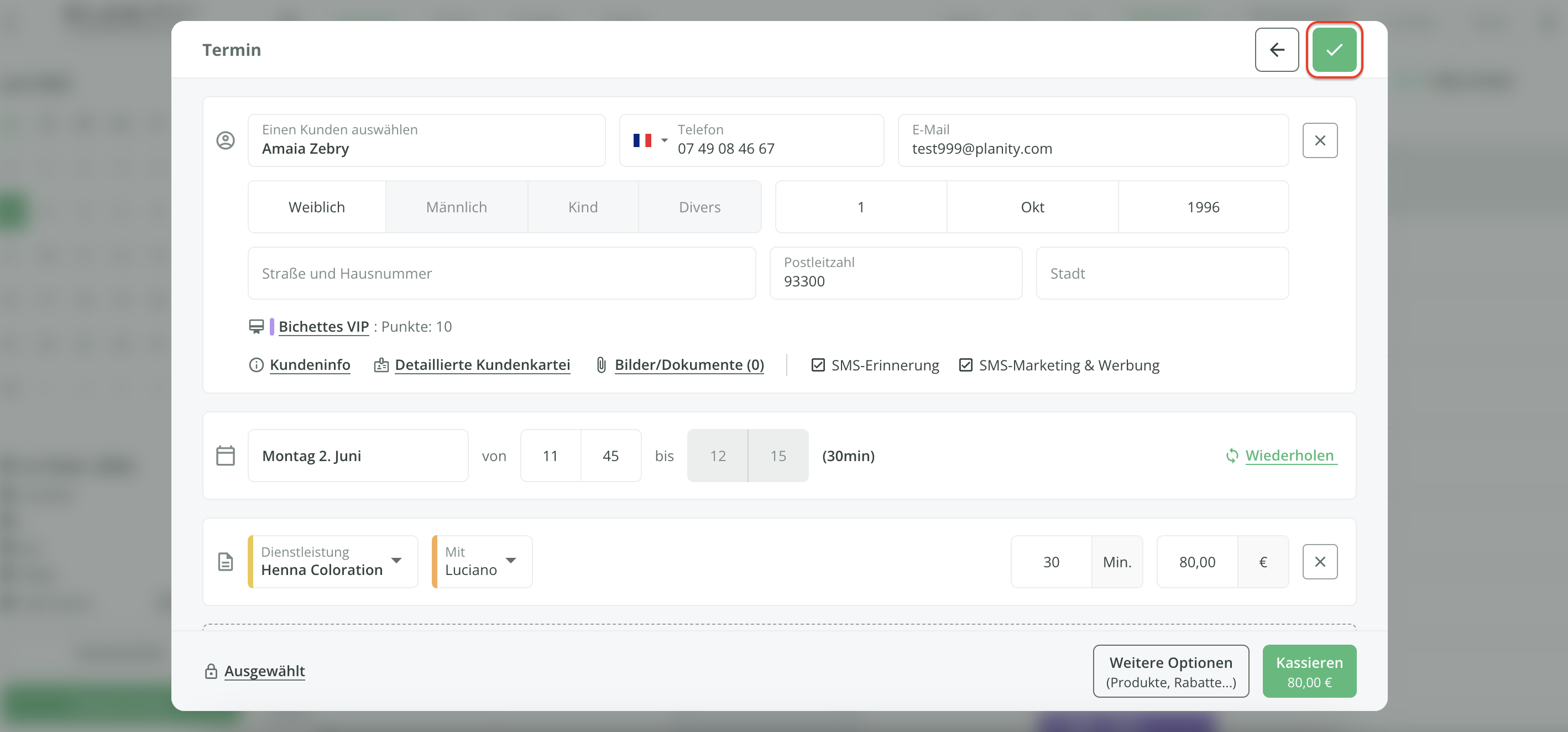The height and width of the screenshot is (732, 1568).
Task: Click the Wiederholen repeat icon
Action: tap(1231, 456)
